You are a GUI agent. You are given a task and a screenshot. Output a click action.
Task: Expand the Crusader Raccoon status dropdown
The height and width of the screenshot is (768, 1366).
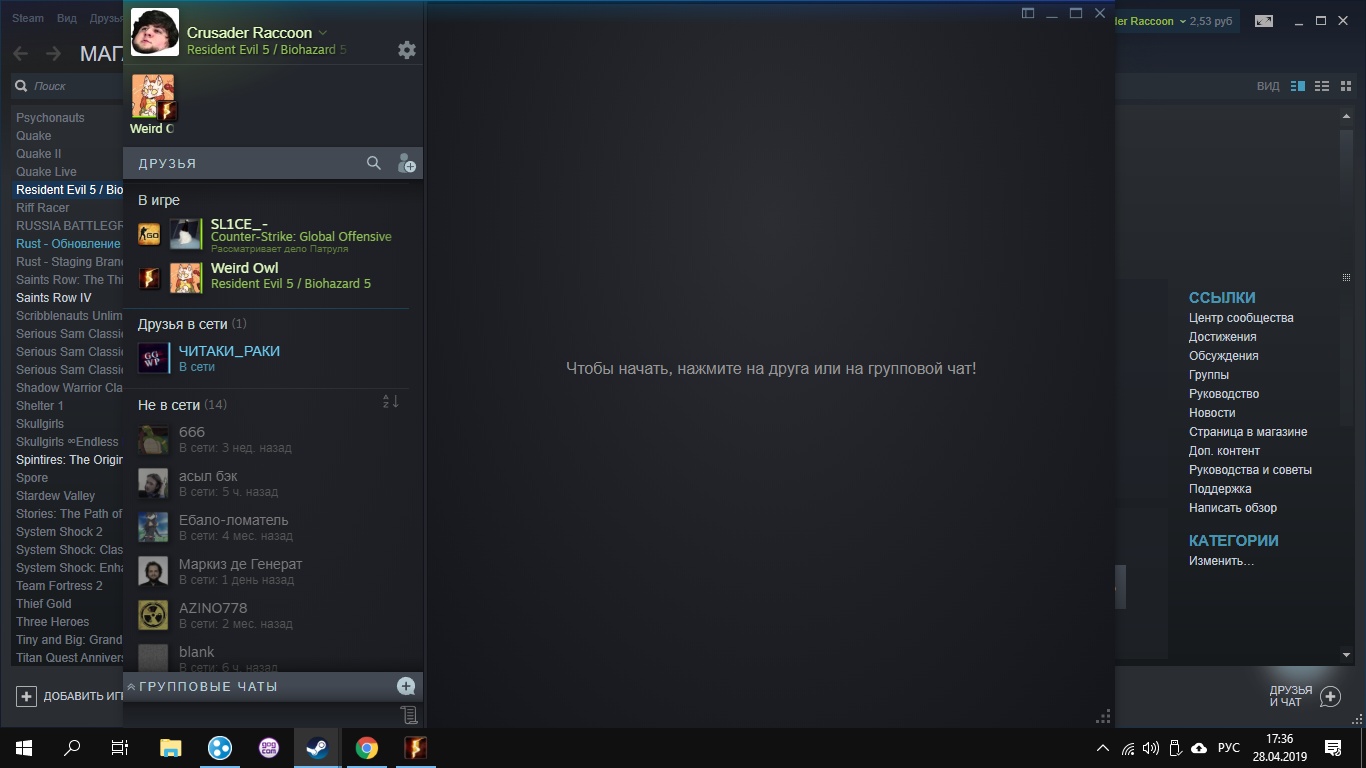click(323, 33)
